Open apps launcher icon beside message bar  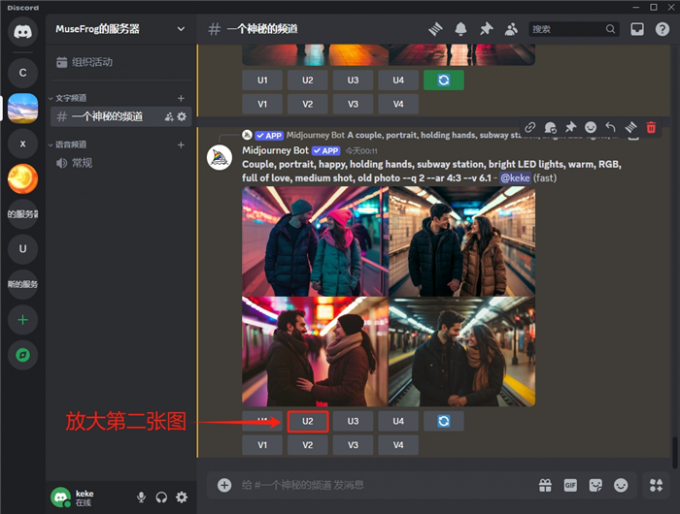[656, 485]
